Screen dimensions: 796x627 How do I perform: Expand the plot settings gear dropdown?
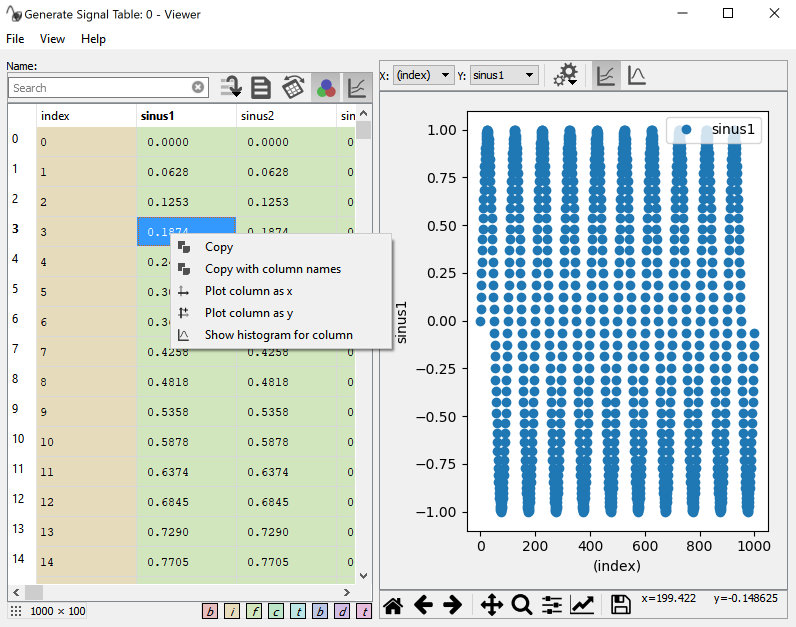coord(567,75)
